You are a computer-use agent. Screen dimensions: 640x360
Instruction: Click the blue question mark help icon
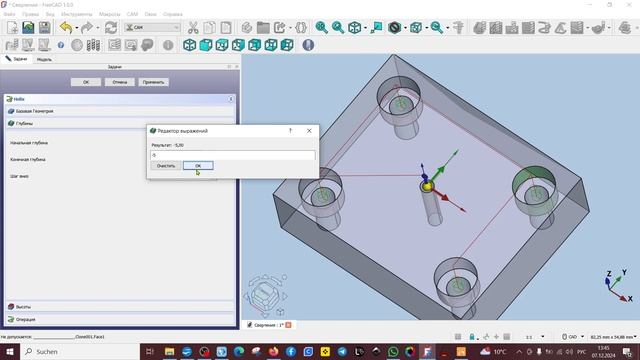point(61,45)
